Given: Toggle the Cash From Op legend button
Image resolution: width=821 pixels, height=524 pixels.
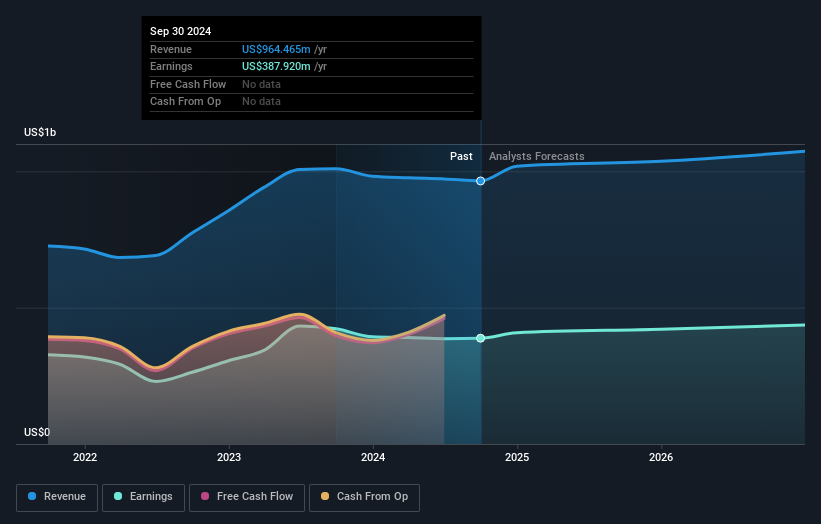Looking at the screenshot, I should pos(364,497).
